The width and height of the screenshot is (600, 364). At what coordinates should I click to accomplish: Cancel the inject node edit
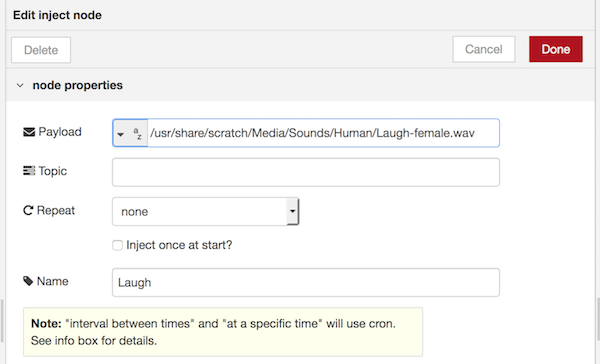[484, 49]
